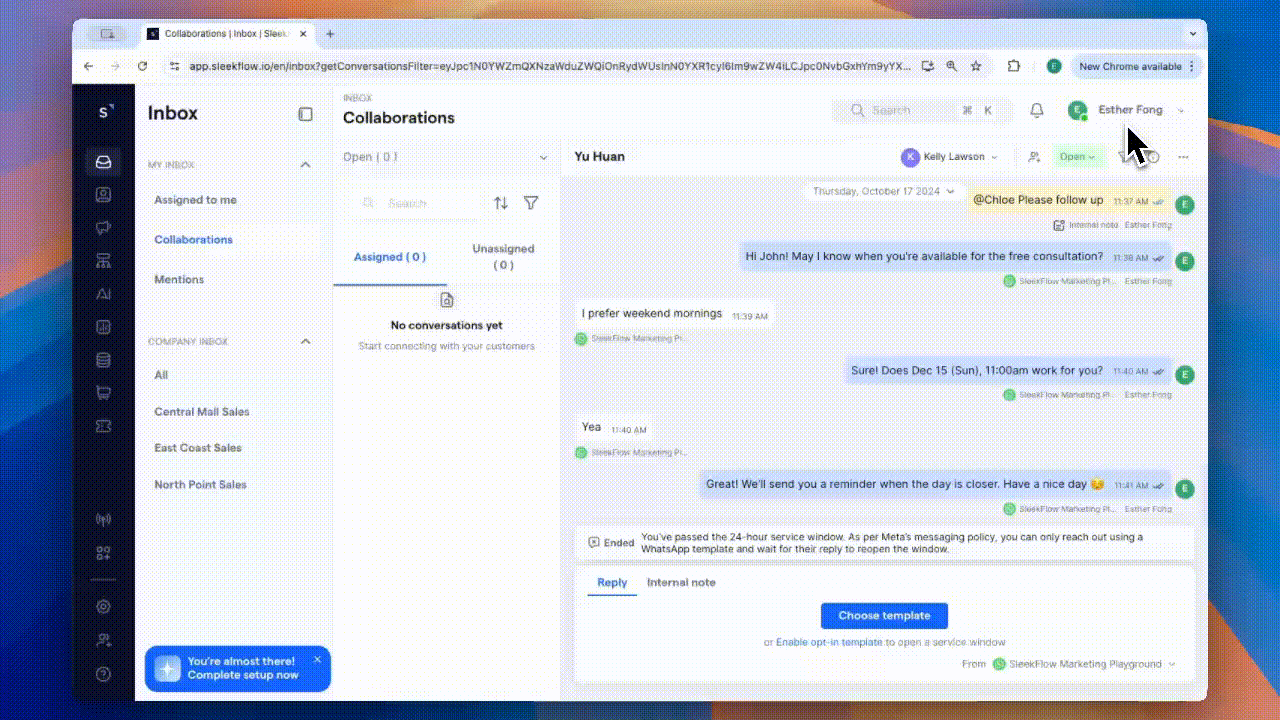This screenshot has width=1280, height=720.
Task: Click the browser address bar URL
Action: pos(550,66)
